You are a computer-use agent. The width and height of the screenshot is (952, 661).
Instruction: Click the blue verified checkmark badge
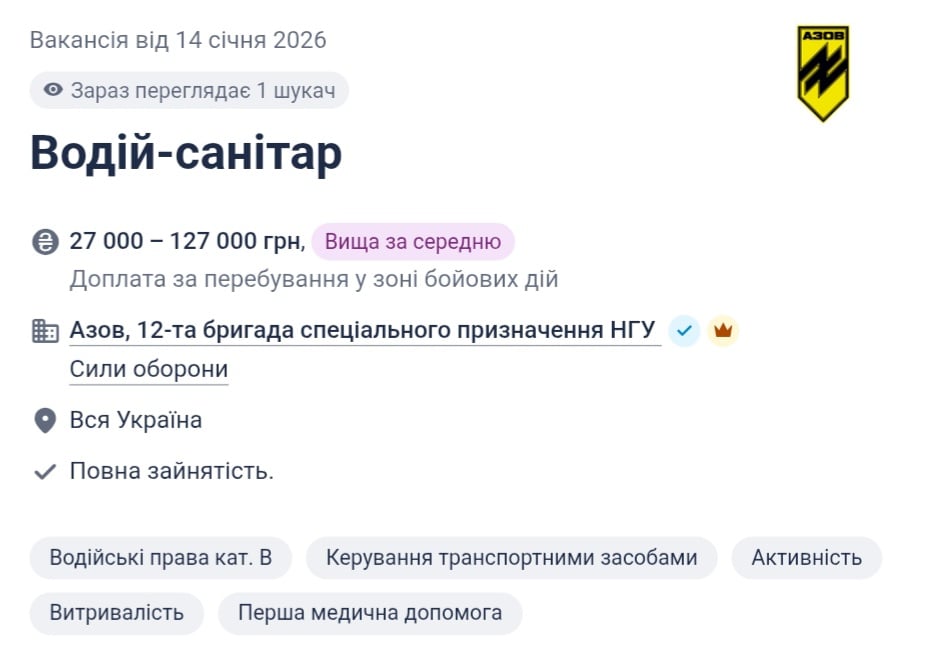pos(684,331)
